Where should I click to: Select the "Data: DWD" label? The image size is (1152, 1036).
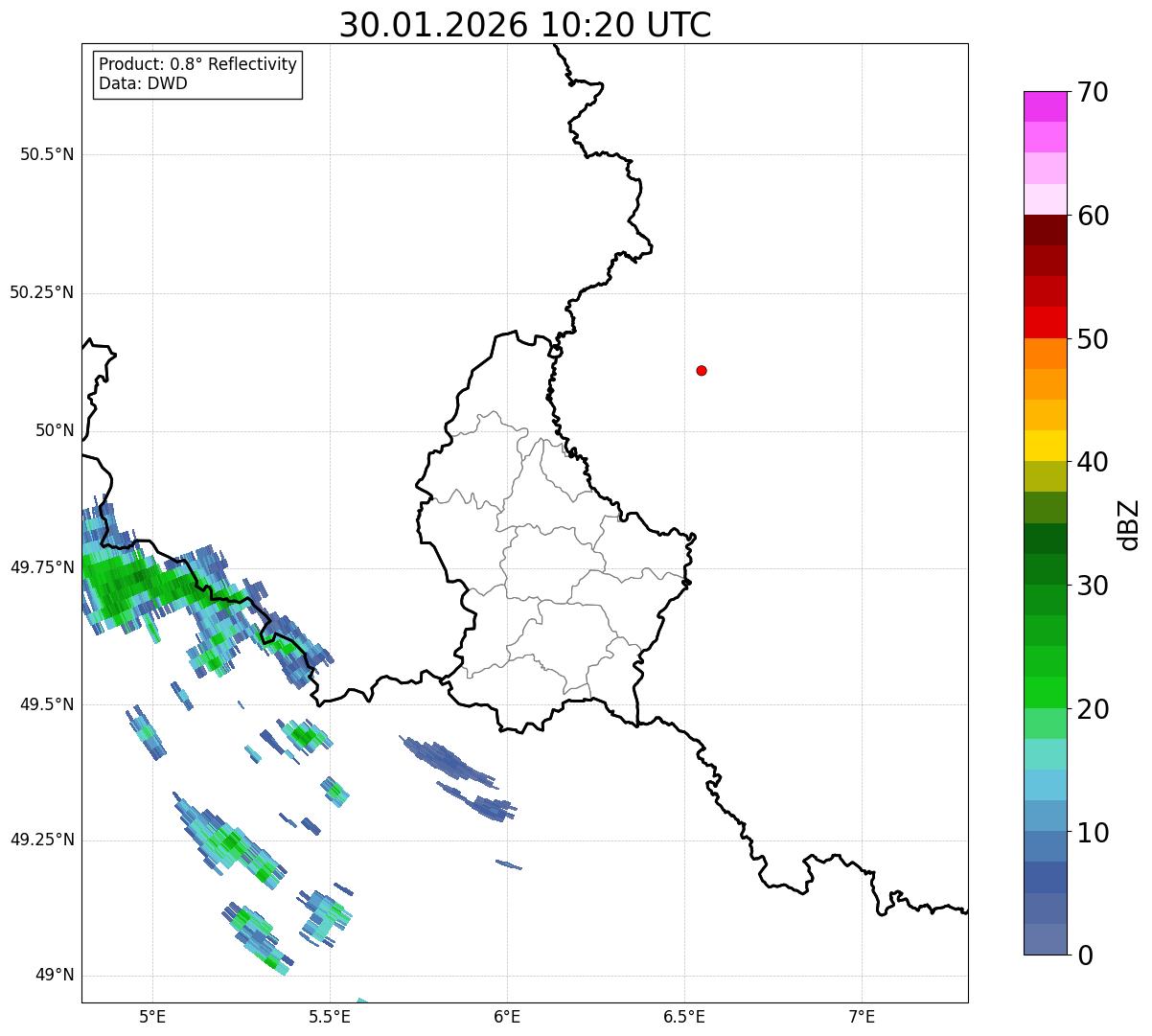click(143, 83)
